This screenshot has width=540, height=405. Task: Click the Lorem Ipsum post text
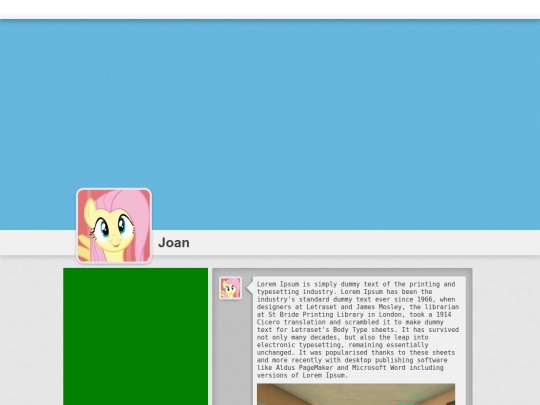click(358, 330)
